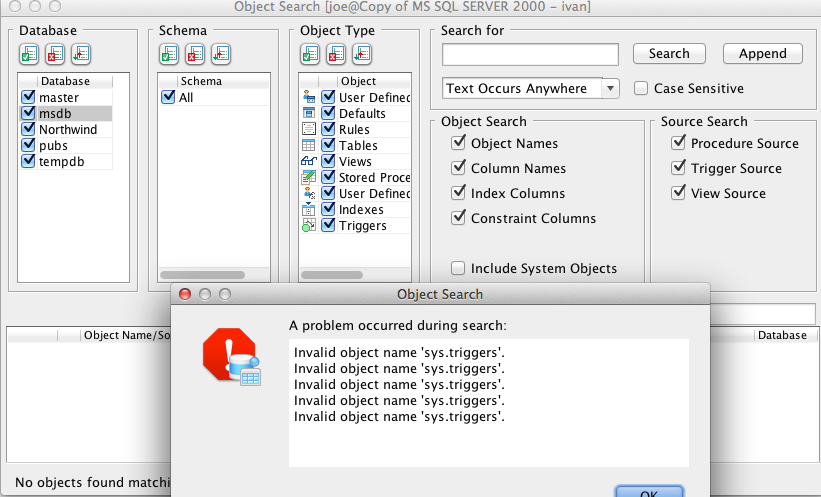Click the Stored Procedures icon

pyautogui.click(x=309, y=178)
